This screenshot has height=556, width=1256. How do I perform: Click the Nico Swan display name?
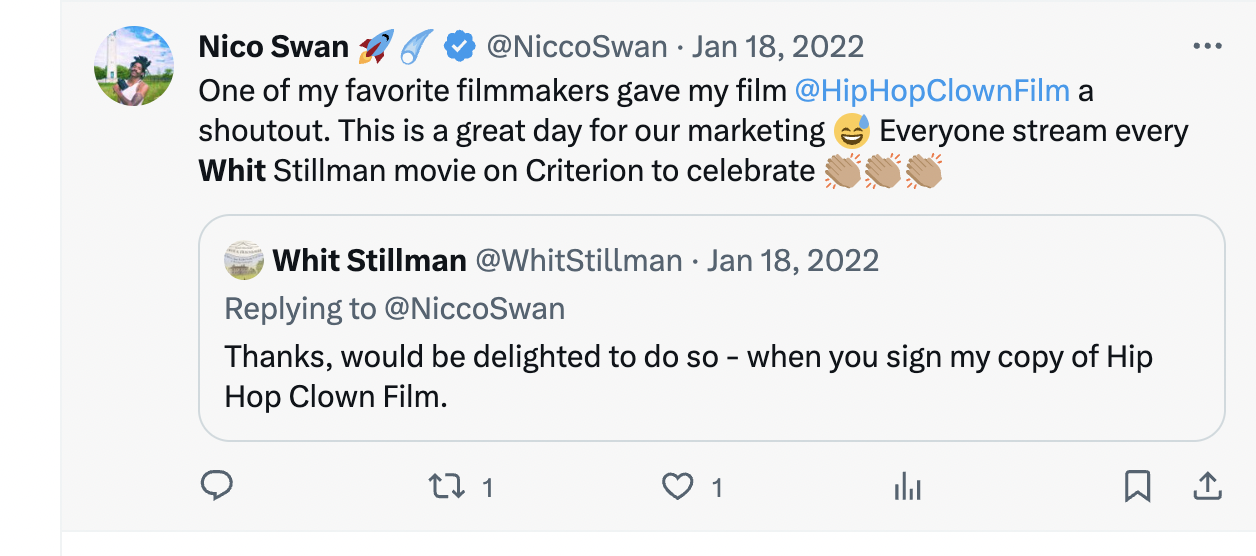coord(273,46)
